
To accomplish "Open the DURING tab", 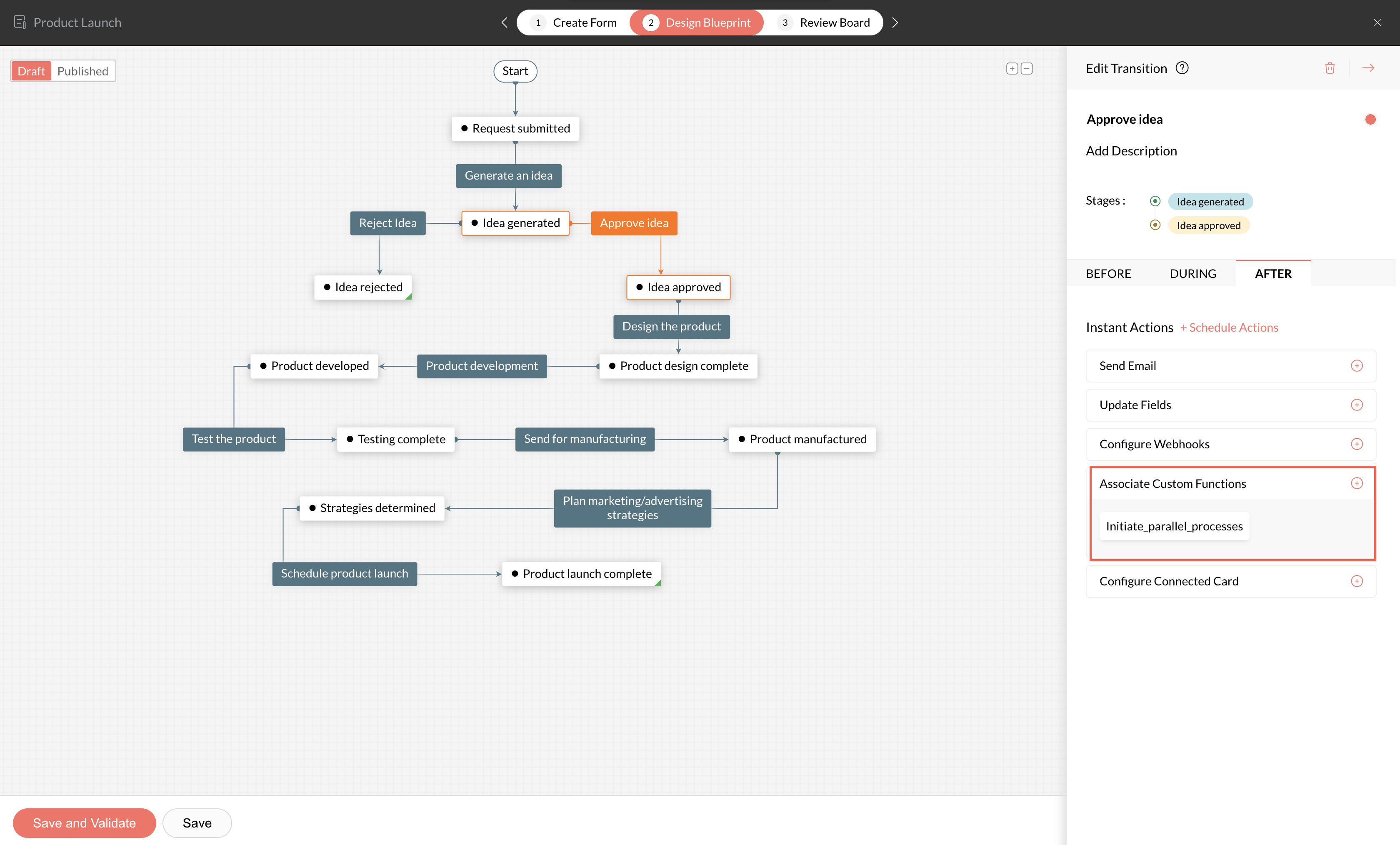I will pyautogui.click(x=1192, y=274).
